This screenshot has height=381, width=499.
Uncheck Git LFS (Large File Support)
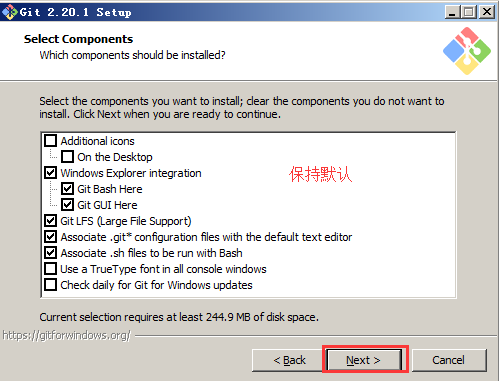coord(51,221)
